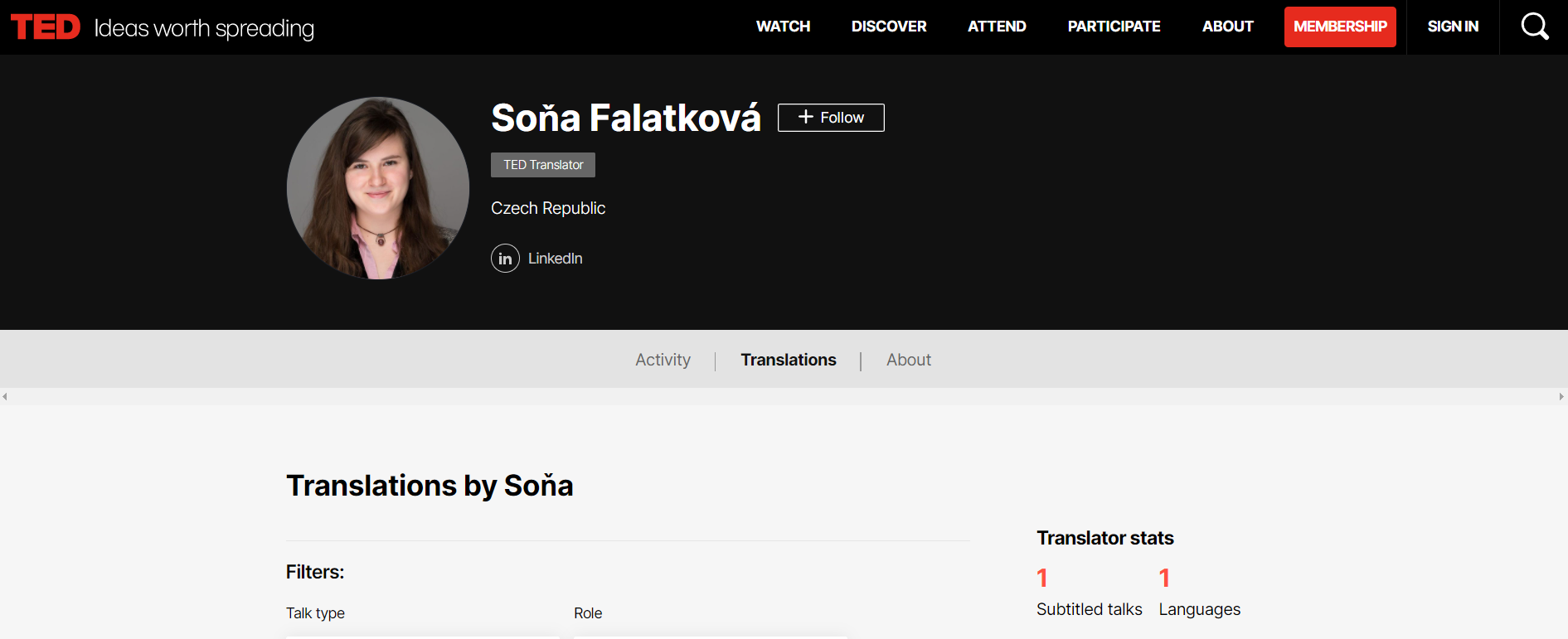Select the Translations tab
This screenshot has width=1568, height=639.
(789, 360)
